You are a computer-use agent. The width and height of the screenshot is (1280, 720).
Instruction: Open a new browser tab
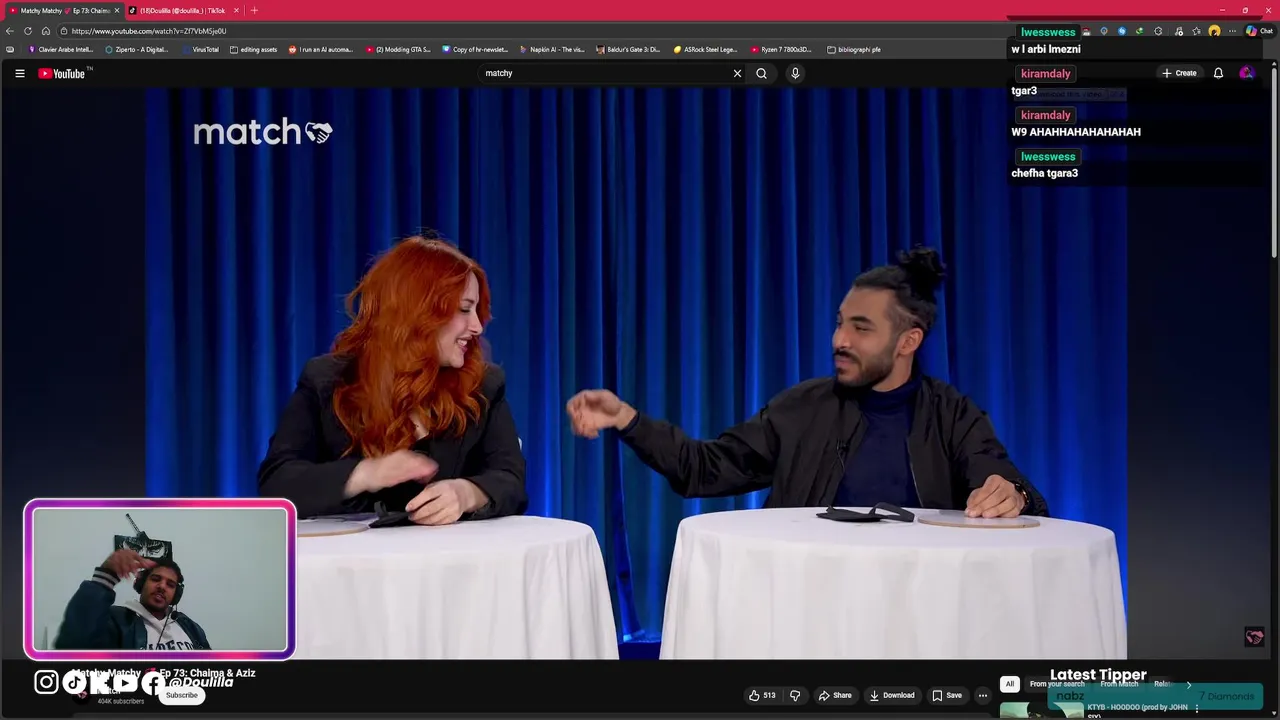(254, 10)
